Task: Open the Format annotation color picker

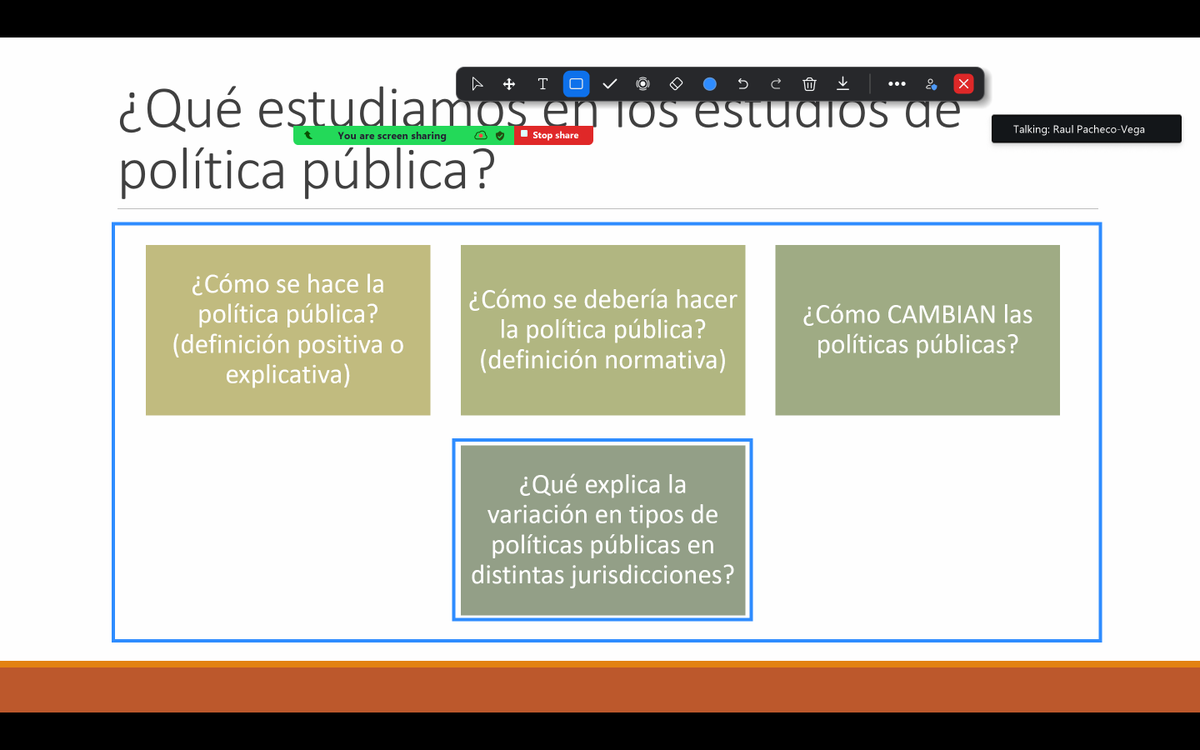Action: [709, 84]
